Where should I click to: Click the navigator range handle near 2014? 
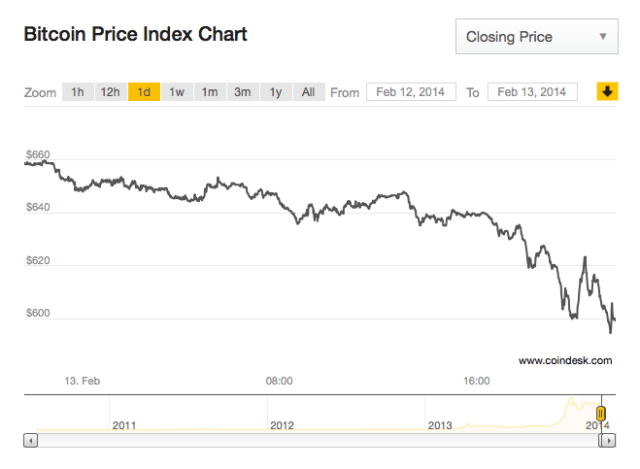click(x=601, y=413)
